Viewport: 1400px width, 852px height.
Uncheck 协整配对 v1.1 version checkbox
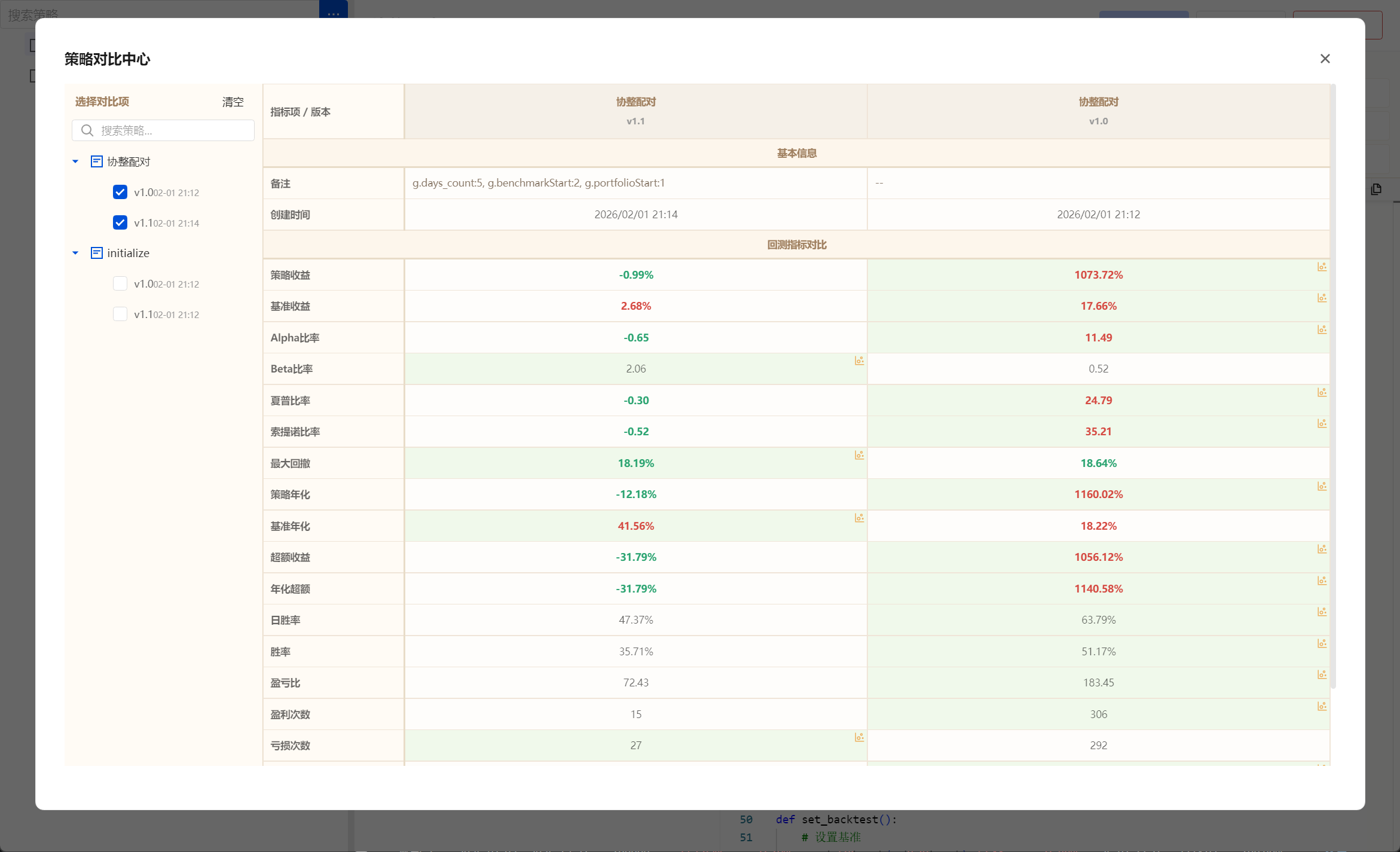point(120,222)
